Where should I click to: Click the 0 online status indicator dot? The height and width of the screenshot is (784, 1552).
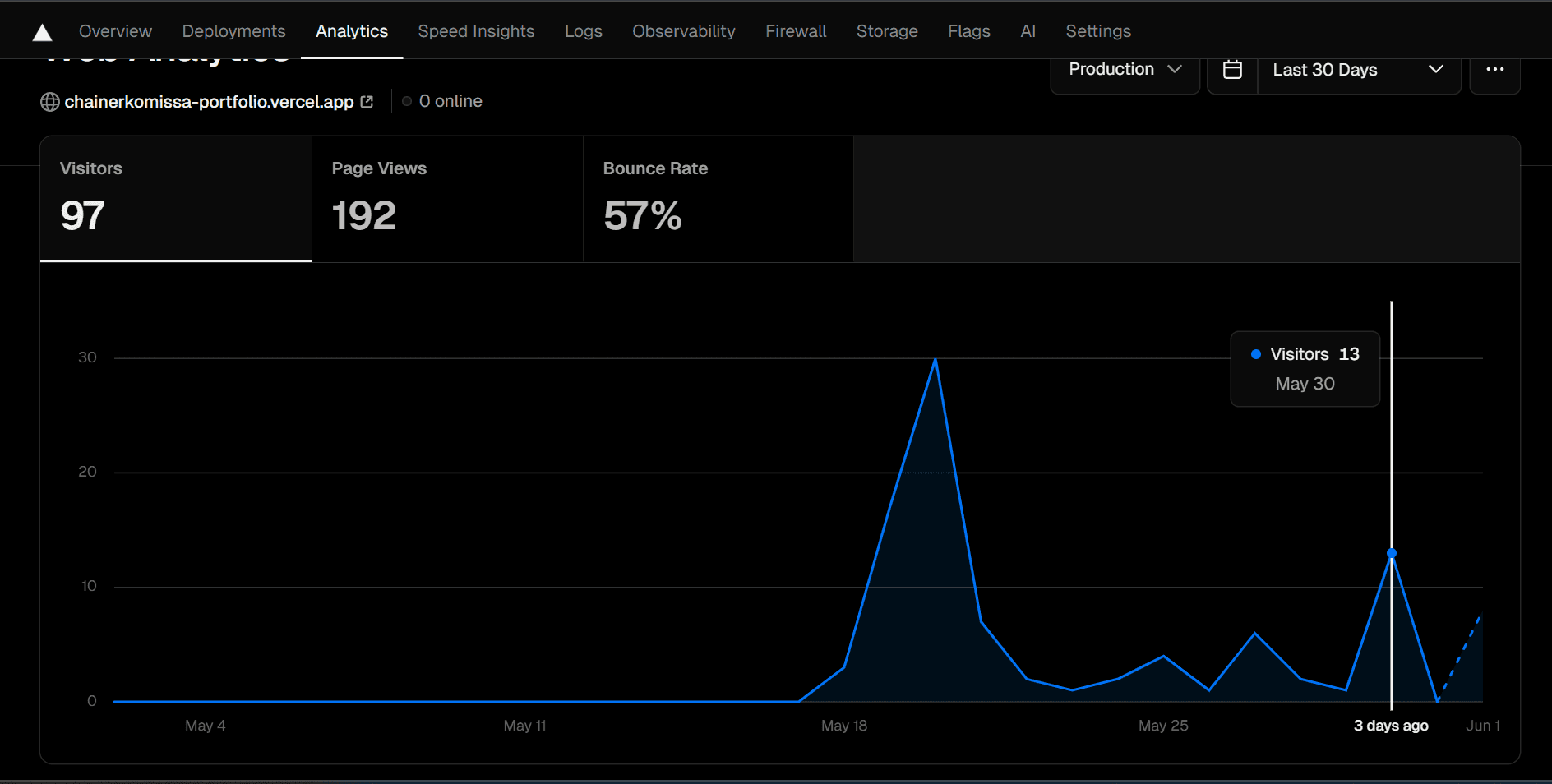[407, 101]
